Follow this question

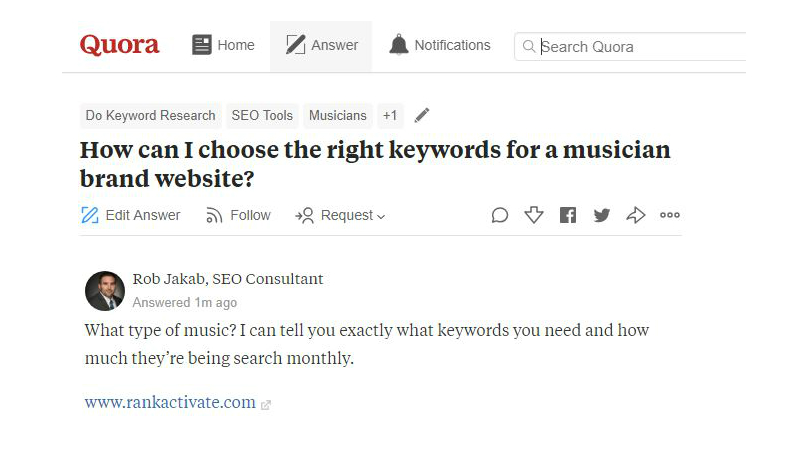coord(238,215)
